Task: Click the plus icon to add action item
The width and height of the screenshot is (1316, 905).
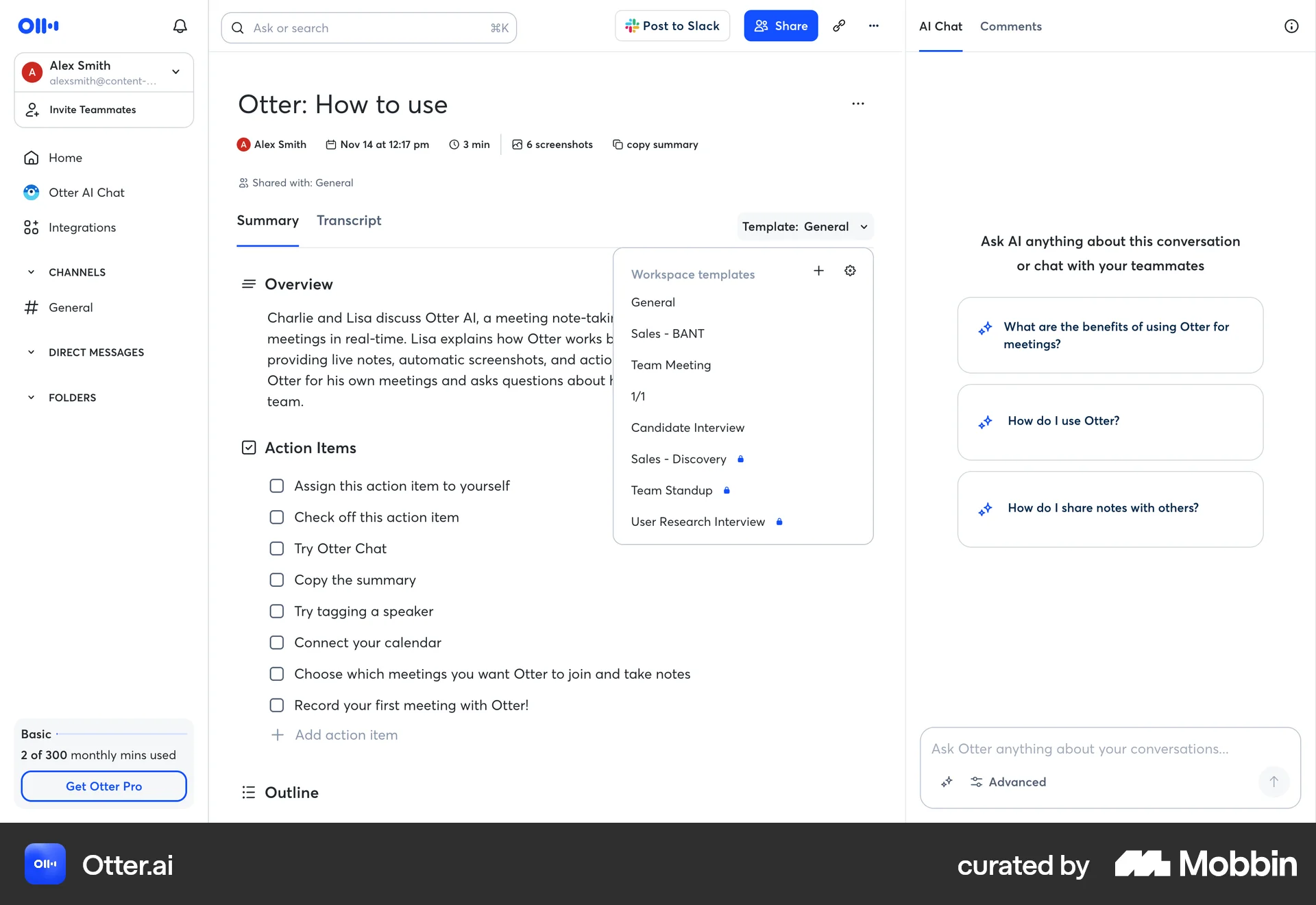Action: click(x=278, y=735)
